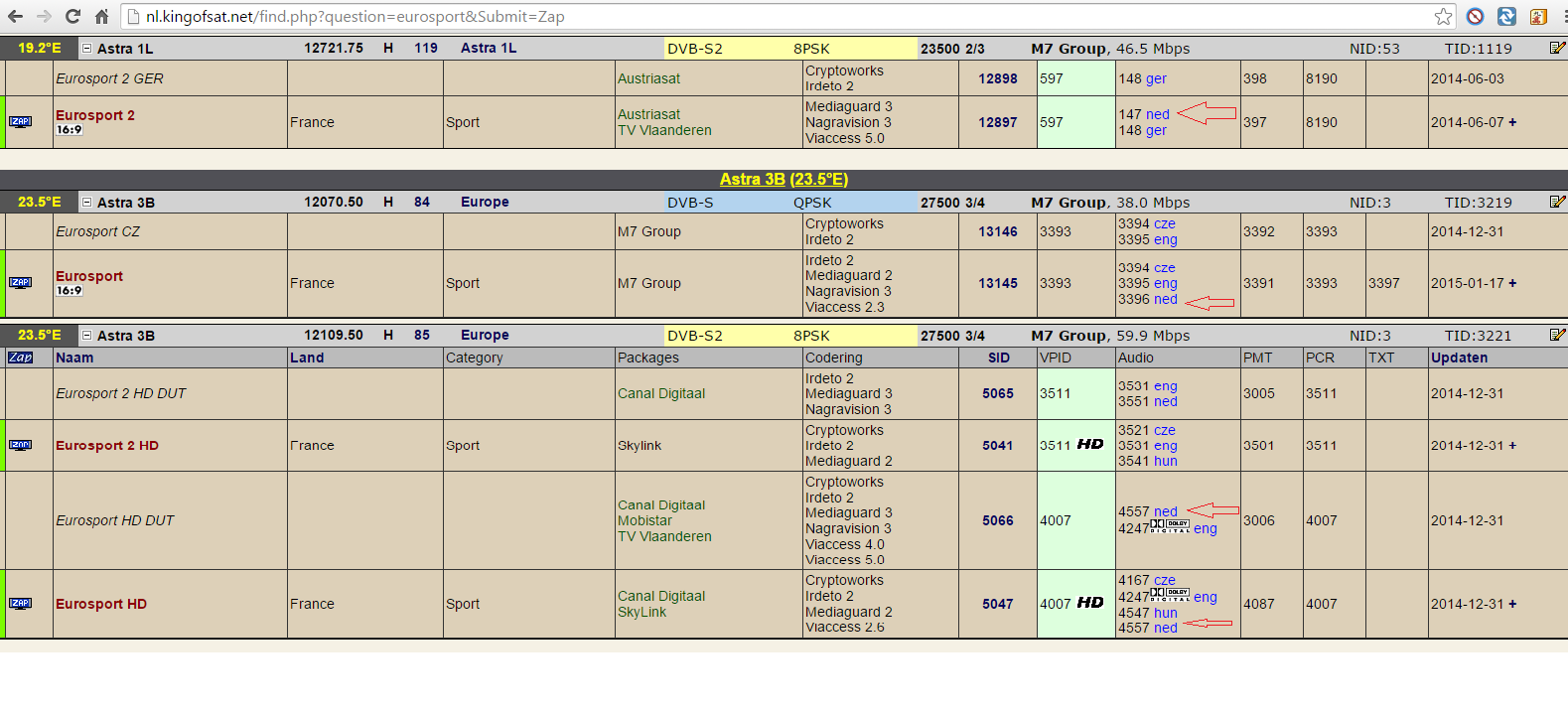This screenshot has width=1568, height=715.
Task: Click SID 5066 in the Eurosport HD DUT row
Action: click(998, 520)
